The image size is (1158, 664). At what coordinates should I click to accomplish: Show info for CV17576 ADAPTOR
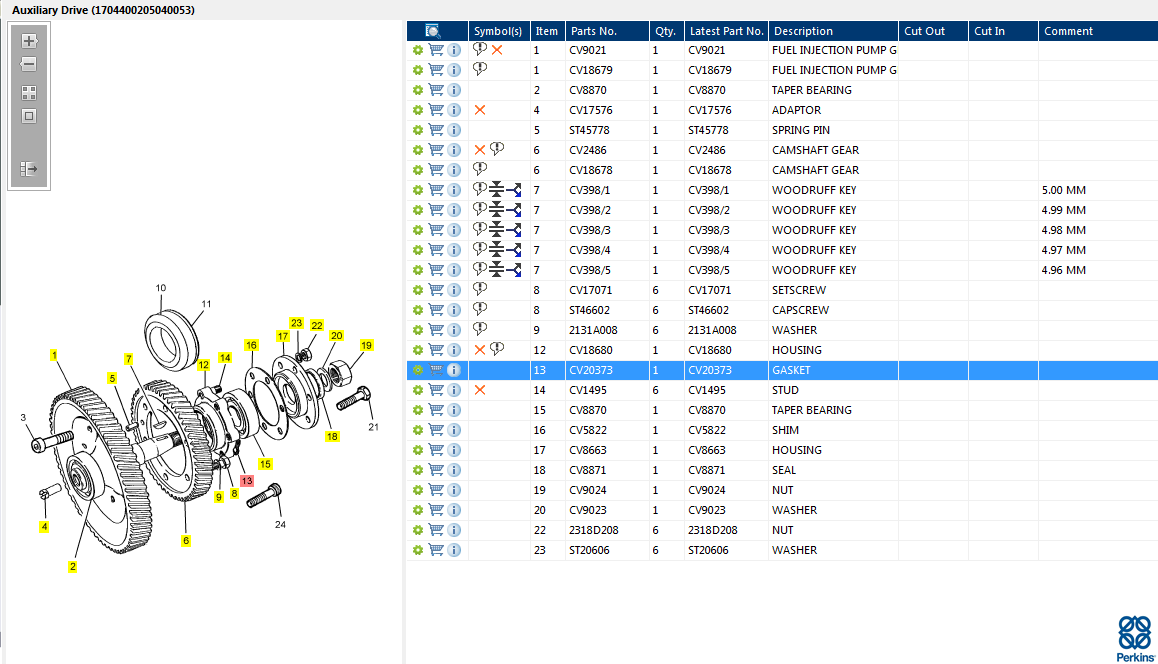point(454,110)
